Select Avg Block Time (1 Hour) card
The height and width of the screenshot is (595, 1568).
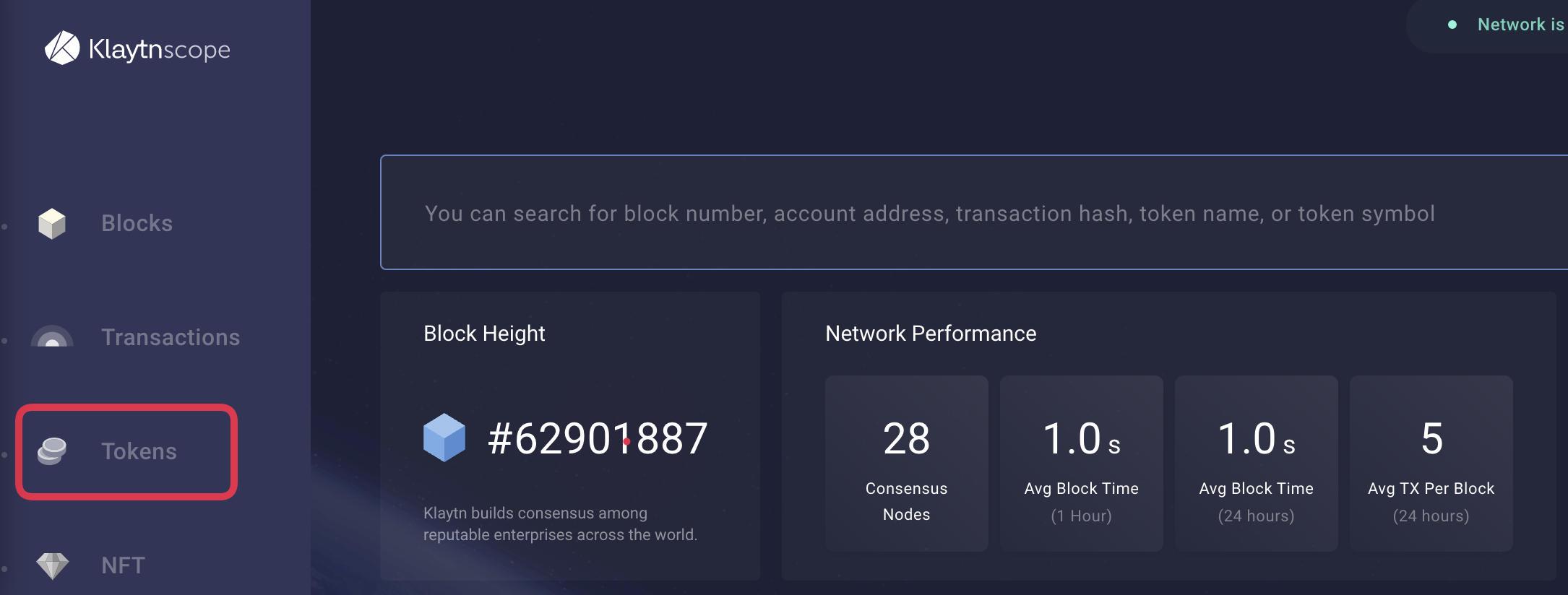pos(1082,464)
